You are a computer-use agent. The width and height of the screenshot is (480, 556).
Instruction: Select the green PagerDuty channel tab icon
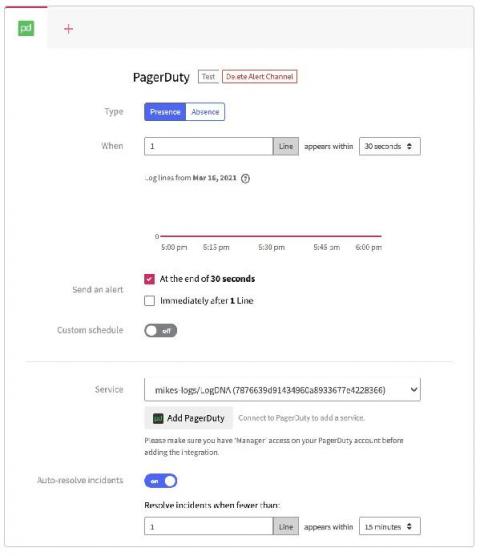point(26,28)
